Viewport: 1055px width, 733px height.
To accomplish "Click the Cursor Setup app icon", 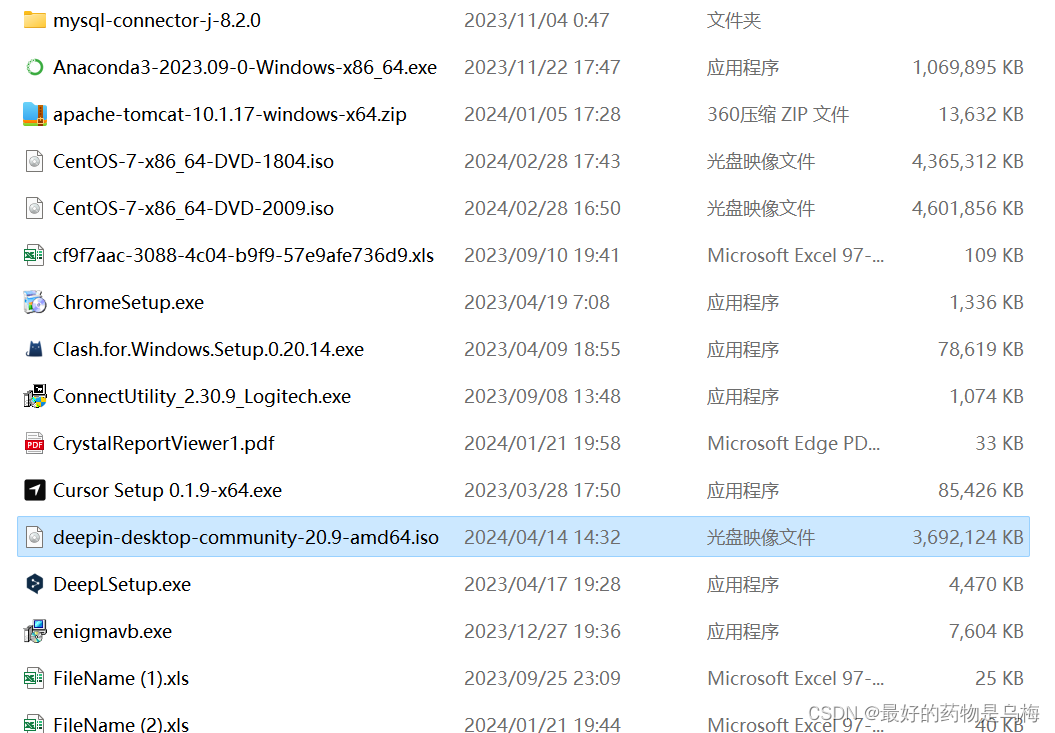I will (34, 490).
